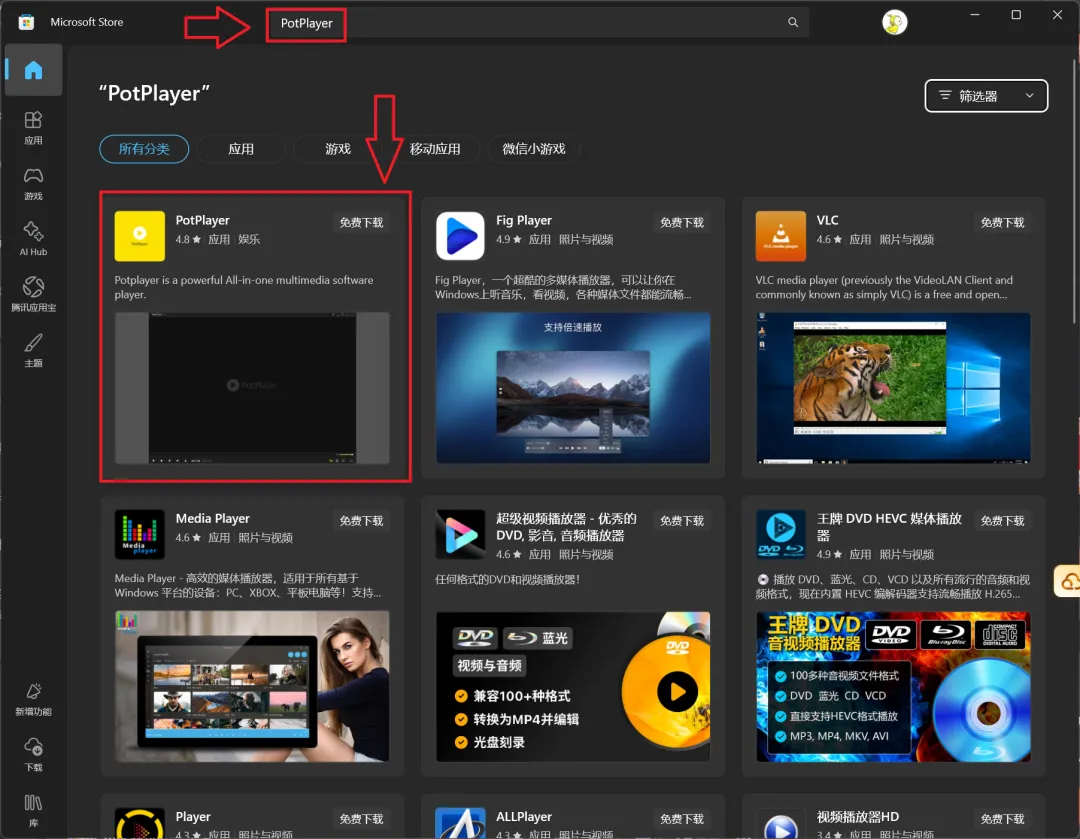This screenshot has height=839, width=1080.
Task: Open 腾讯应用宝 in the sidebar
Action: [33, 296]
